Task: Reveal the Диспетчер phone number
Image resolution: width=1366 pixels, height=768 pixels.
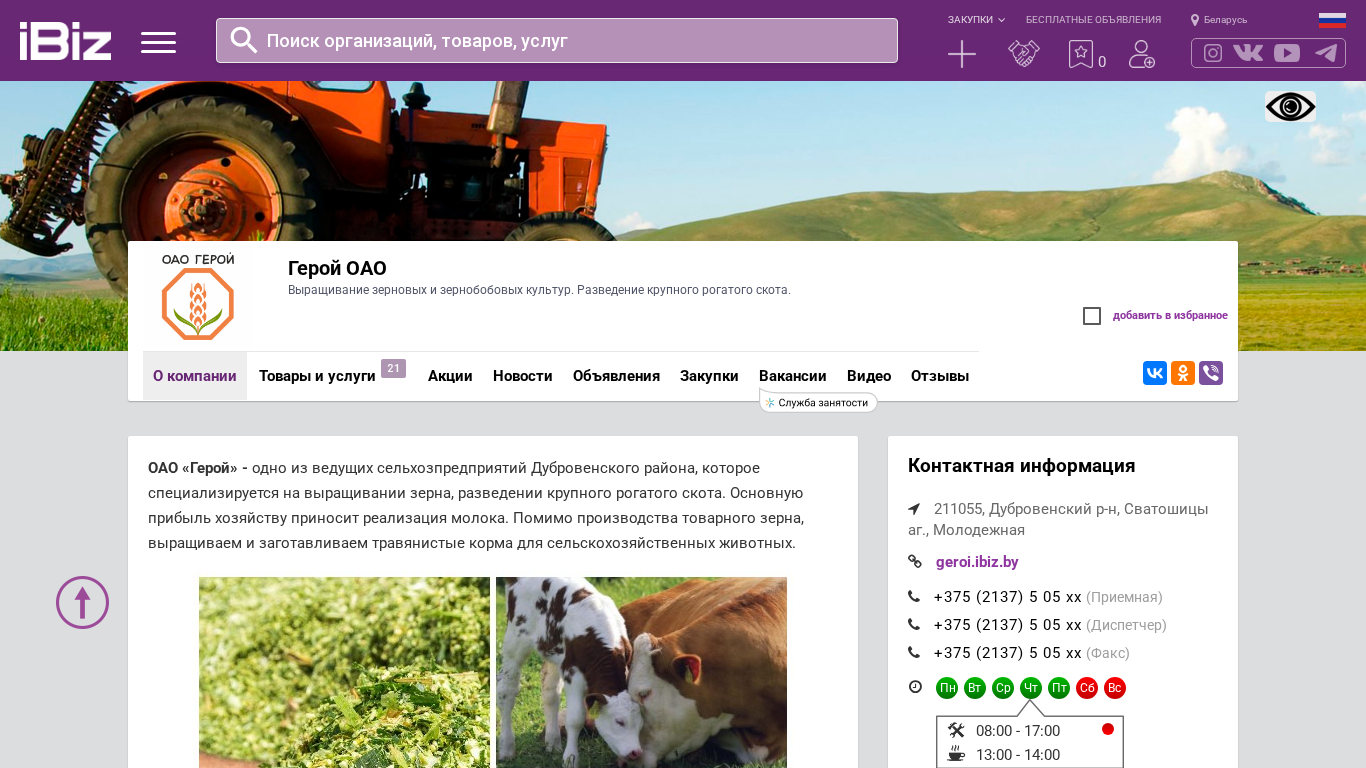Action: point(1050,625)
